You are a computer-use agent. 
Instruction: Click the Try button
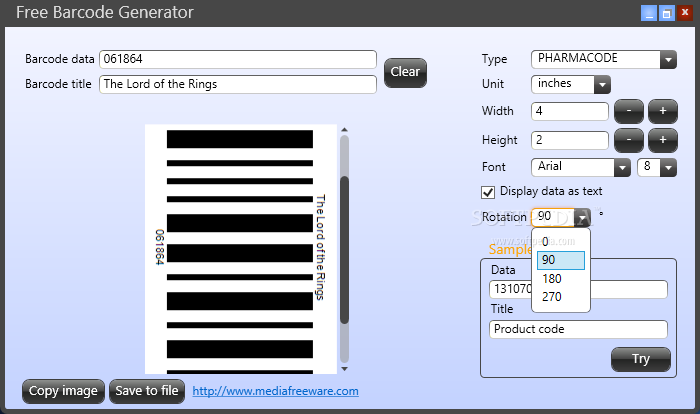tap(641, 360)
